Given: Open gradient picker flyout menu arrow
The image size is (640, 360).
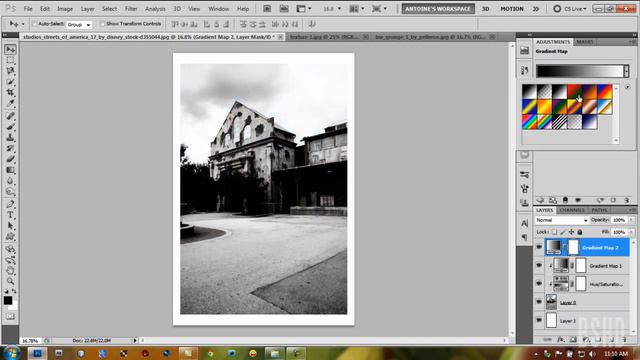Looking at the screenshot, I should pos(627,87).
